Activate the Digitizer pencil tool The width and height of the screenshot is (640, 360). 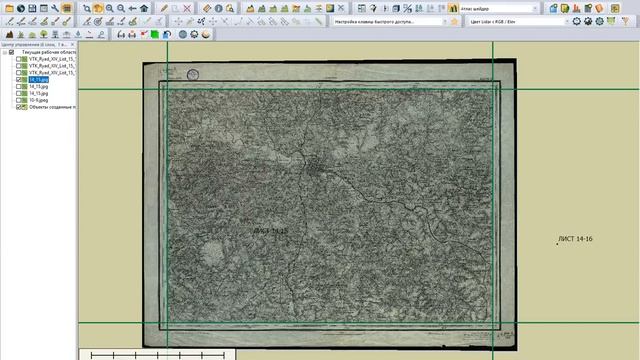coord(164,8)
